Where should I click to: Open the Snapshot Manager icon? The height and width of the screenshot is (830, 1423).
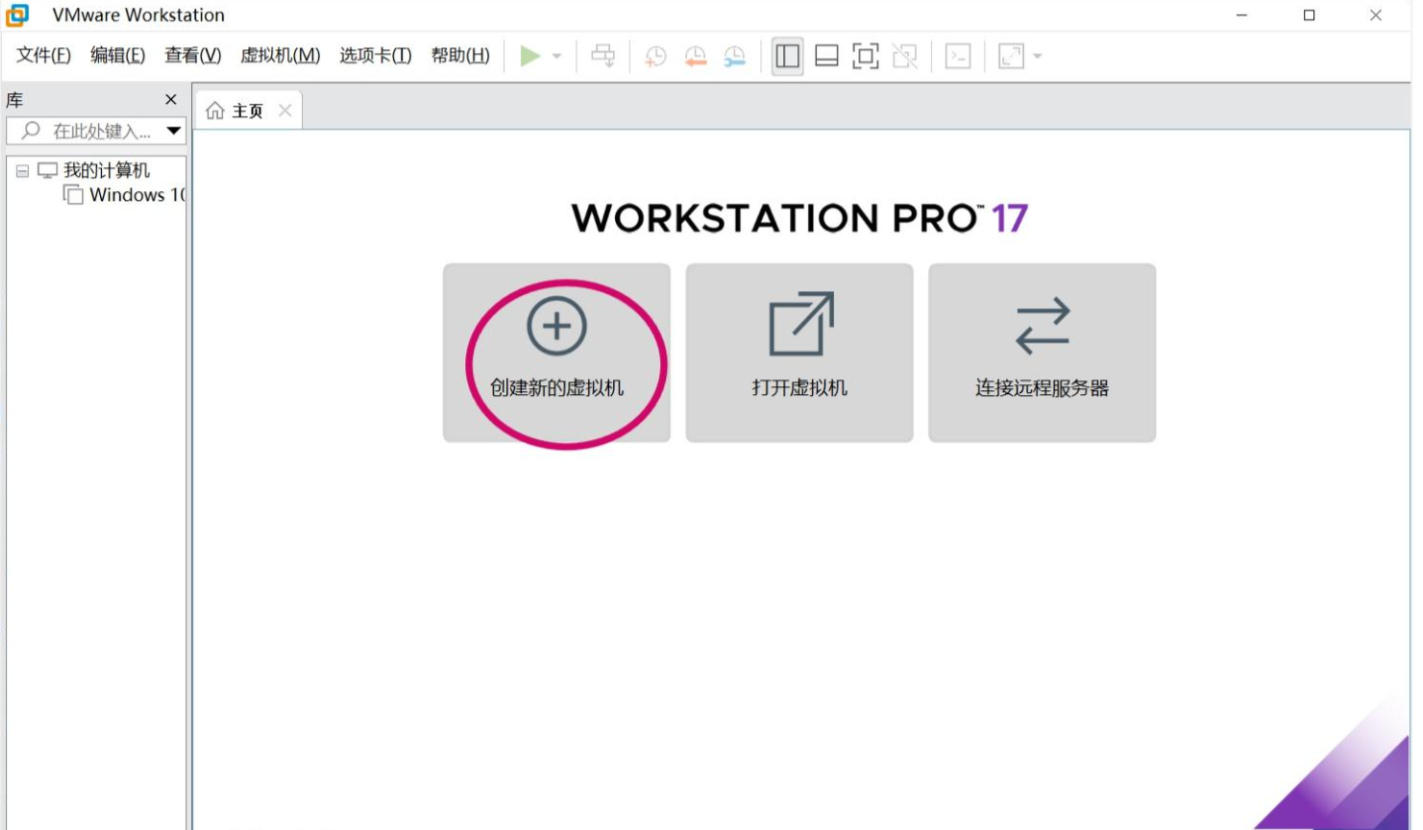click(x=735, y=56)
